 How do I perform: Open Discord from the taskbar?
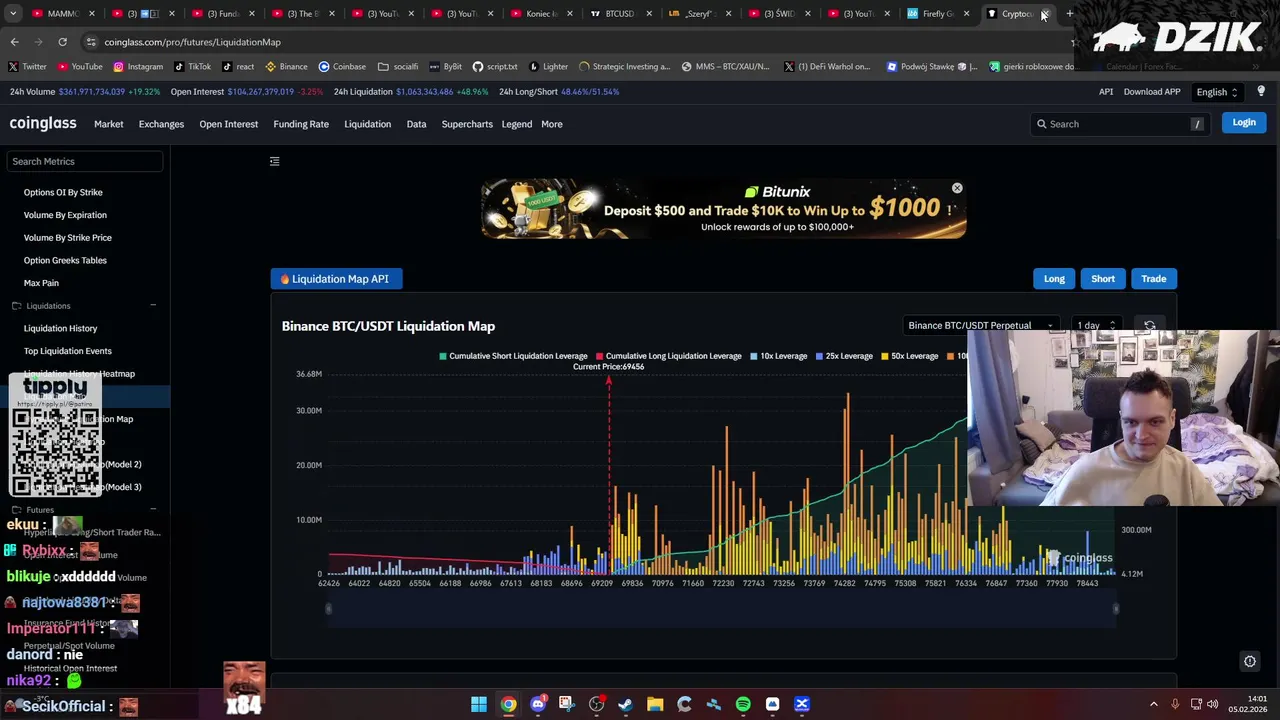[538, 704]
